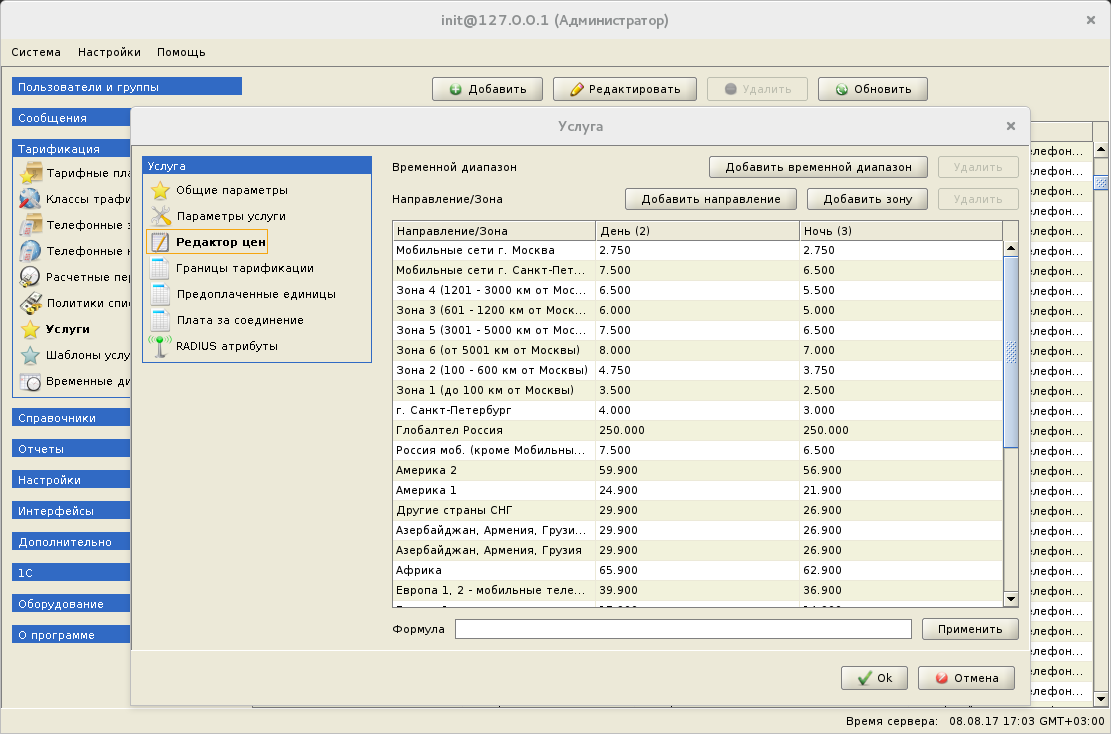Open the Настройки menu in menu bar

pyautogui.click(x=109, y=52)
